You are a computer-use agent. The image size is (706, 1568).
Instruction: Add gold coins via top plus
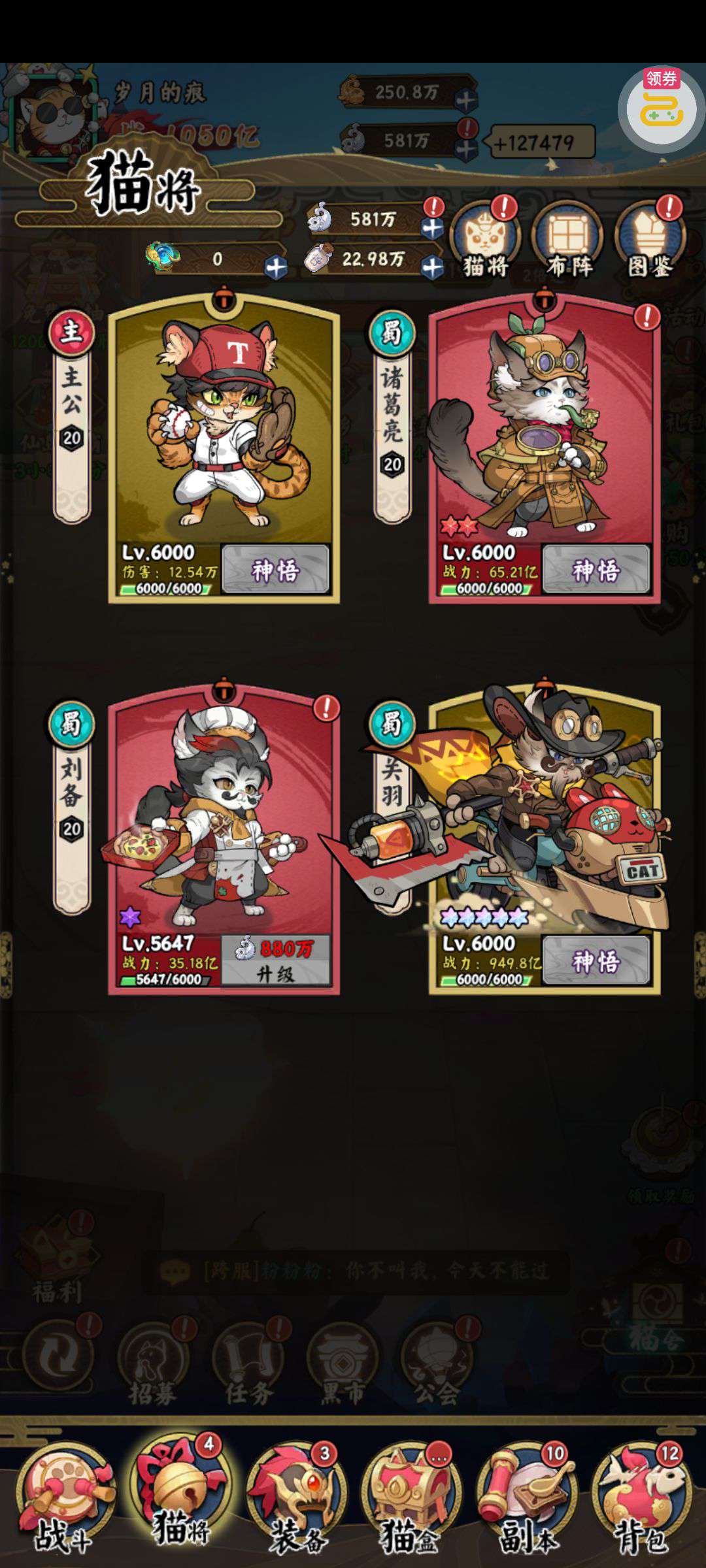pyautogui.click(x=466, y=101)
